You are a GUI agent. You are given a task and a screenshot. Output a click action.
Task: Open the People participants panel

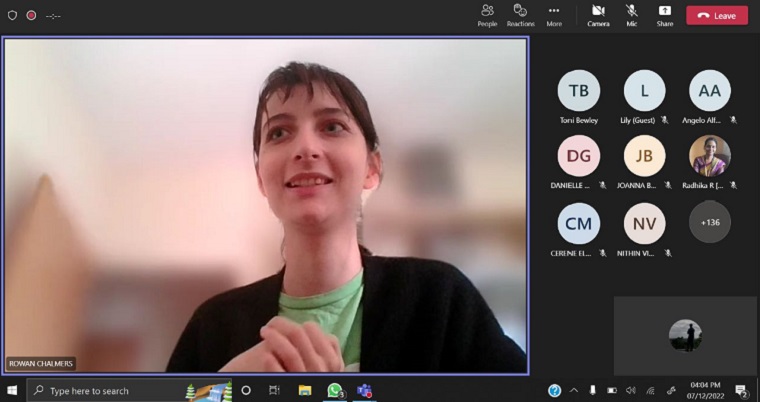pos(487,14)
